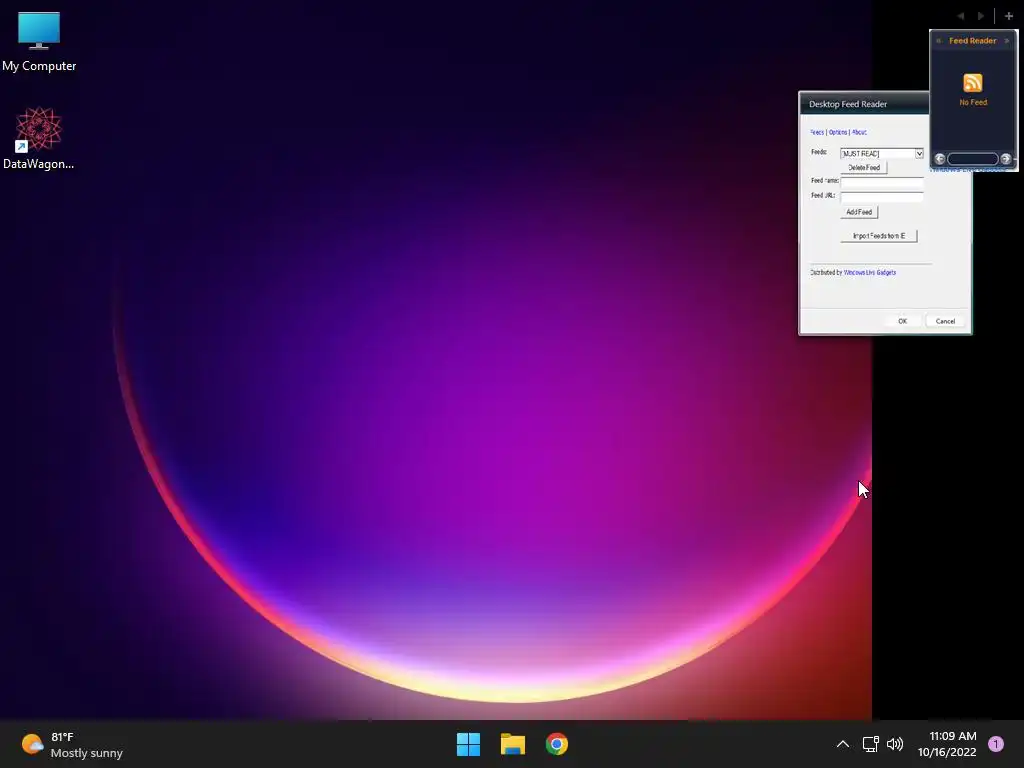Open volume control in system tray
The image size is (1024, 768).
point(895,744)
